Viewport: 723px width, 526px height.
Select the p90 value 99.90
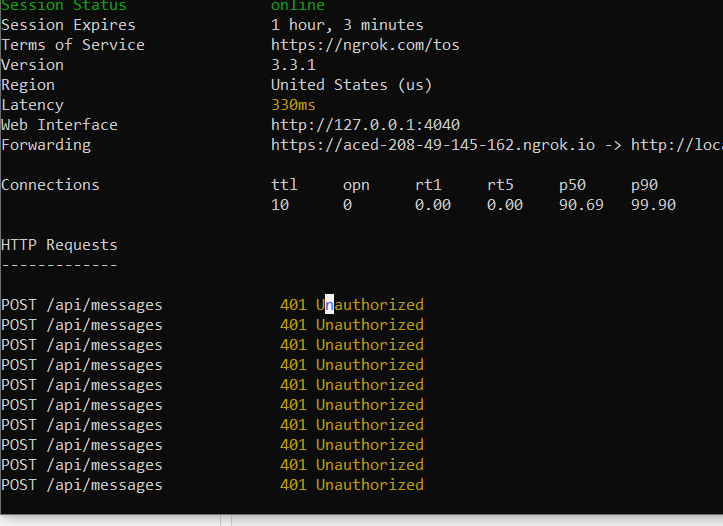[x=653, y=205]
